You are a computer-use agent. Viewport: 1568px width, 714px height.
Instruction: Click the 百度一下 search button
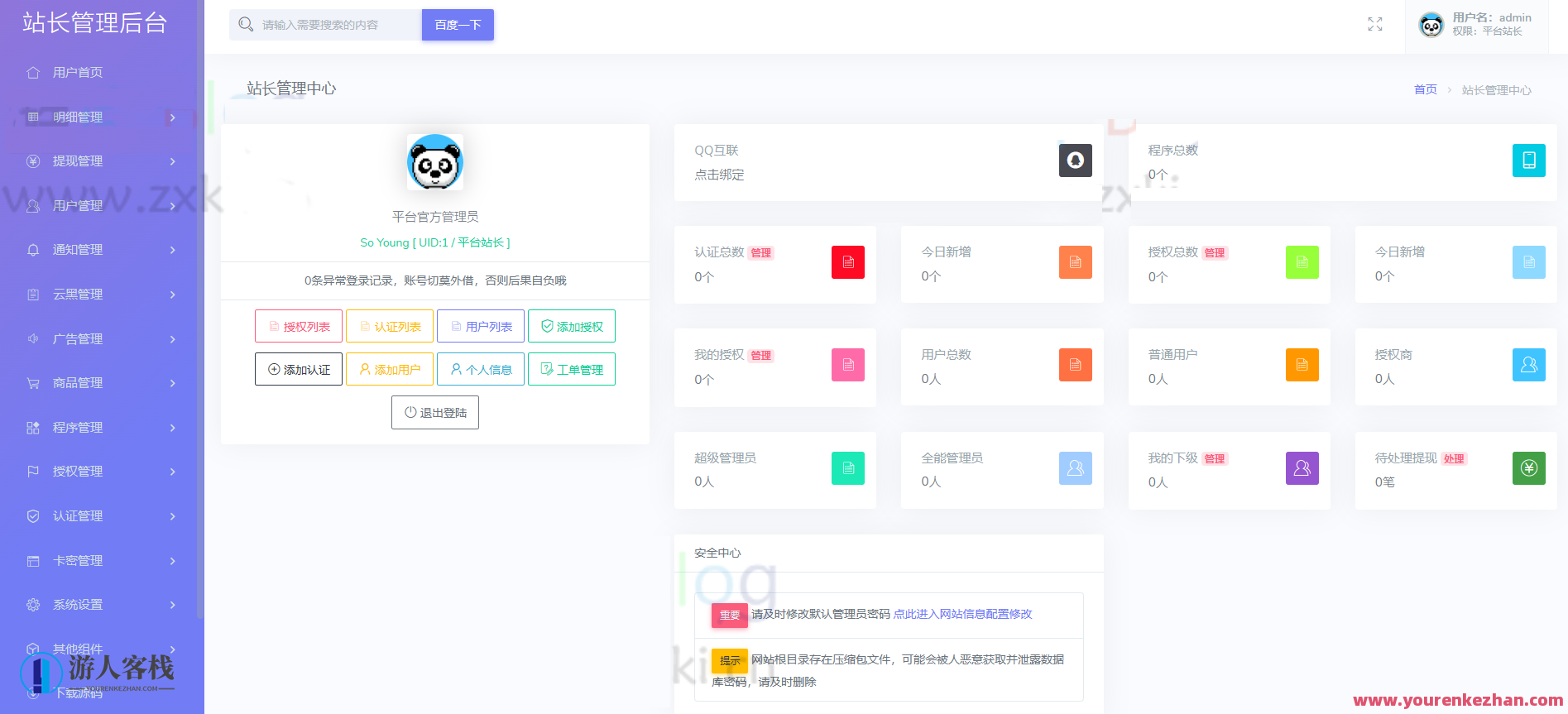tap(458, 25)
